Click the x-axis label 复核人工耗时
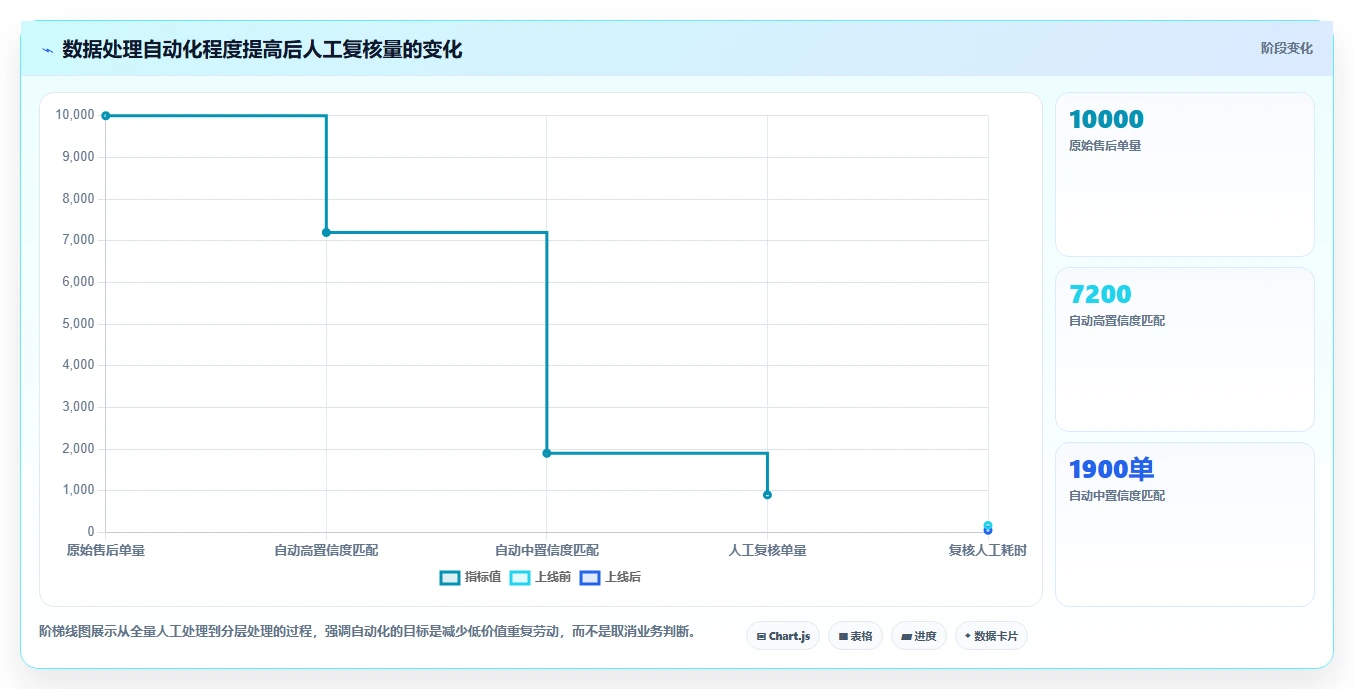 (x=988, y=551)
